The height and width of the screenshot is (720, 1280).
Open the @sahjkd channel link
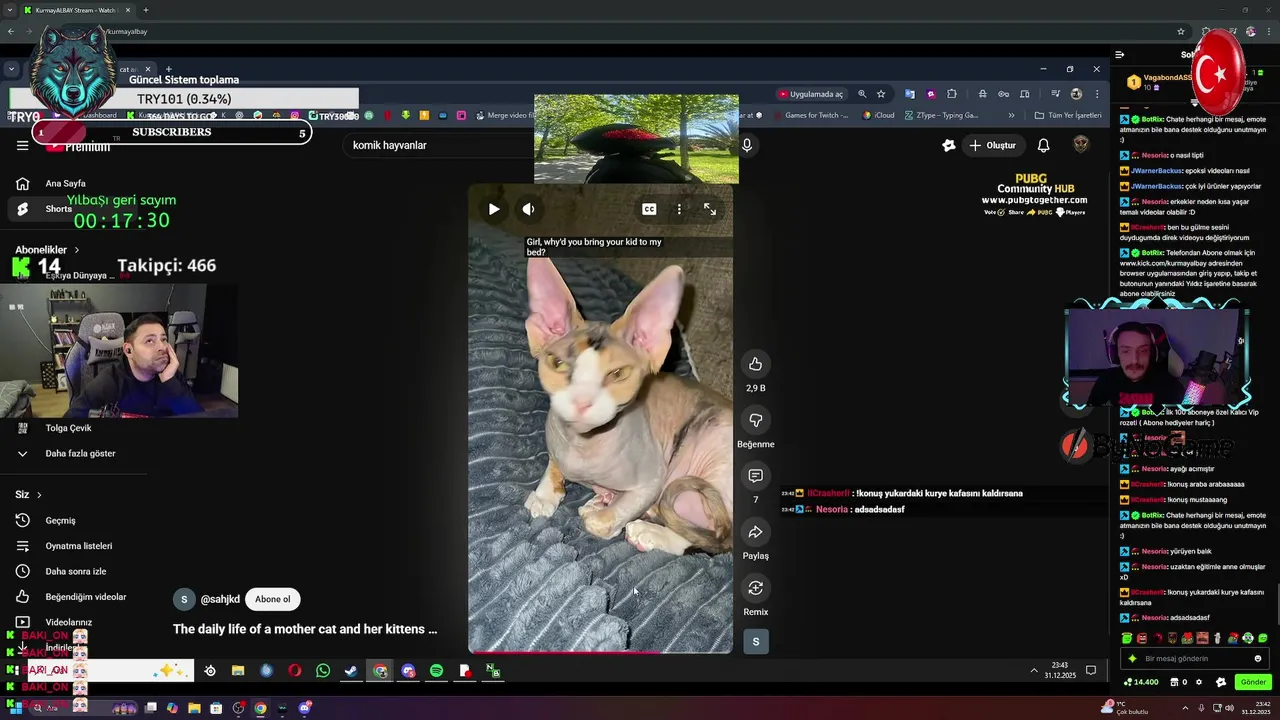pyautogui.click(x=220, y=599)
